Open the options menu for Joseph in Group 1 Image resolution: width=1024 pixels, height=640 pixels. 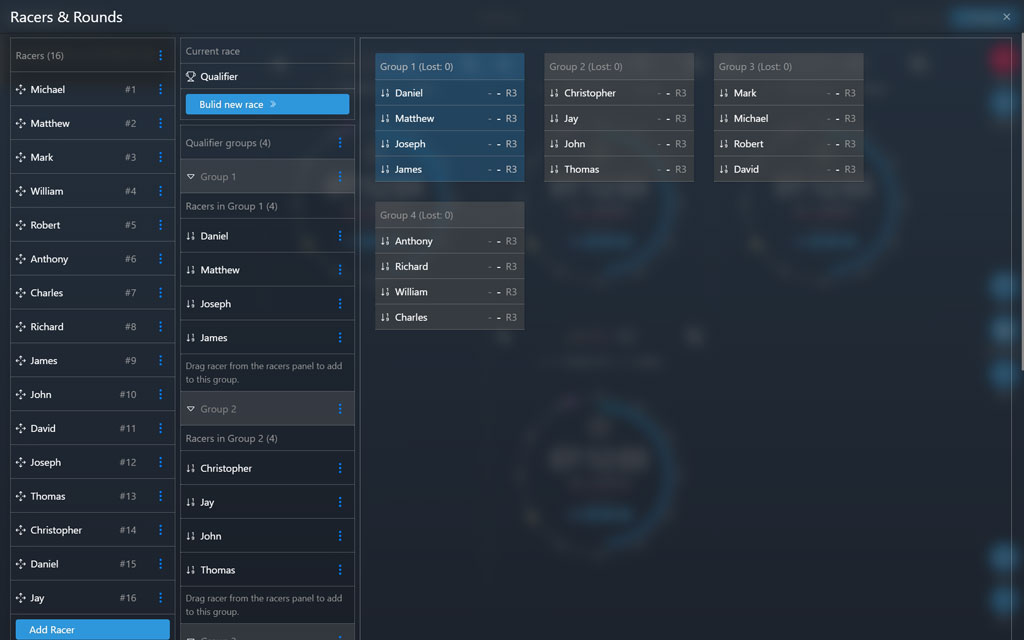[339, 303]
